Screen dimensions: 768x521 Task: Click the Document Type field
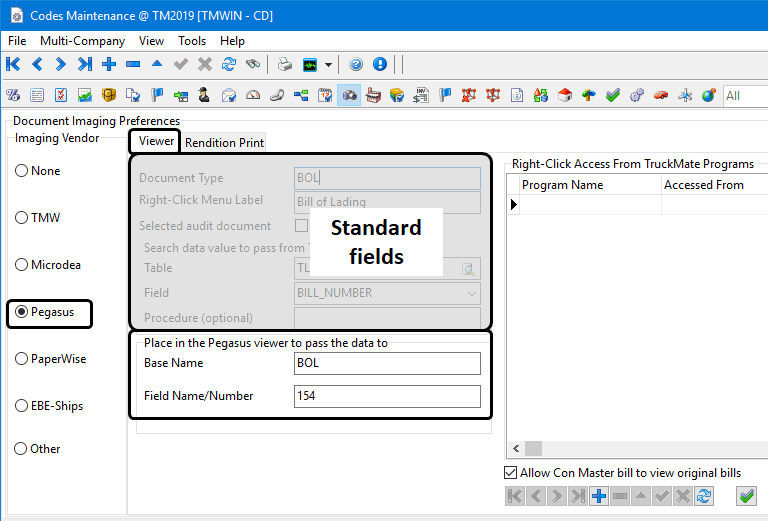coord(387,178)
